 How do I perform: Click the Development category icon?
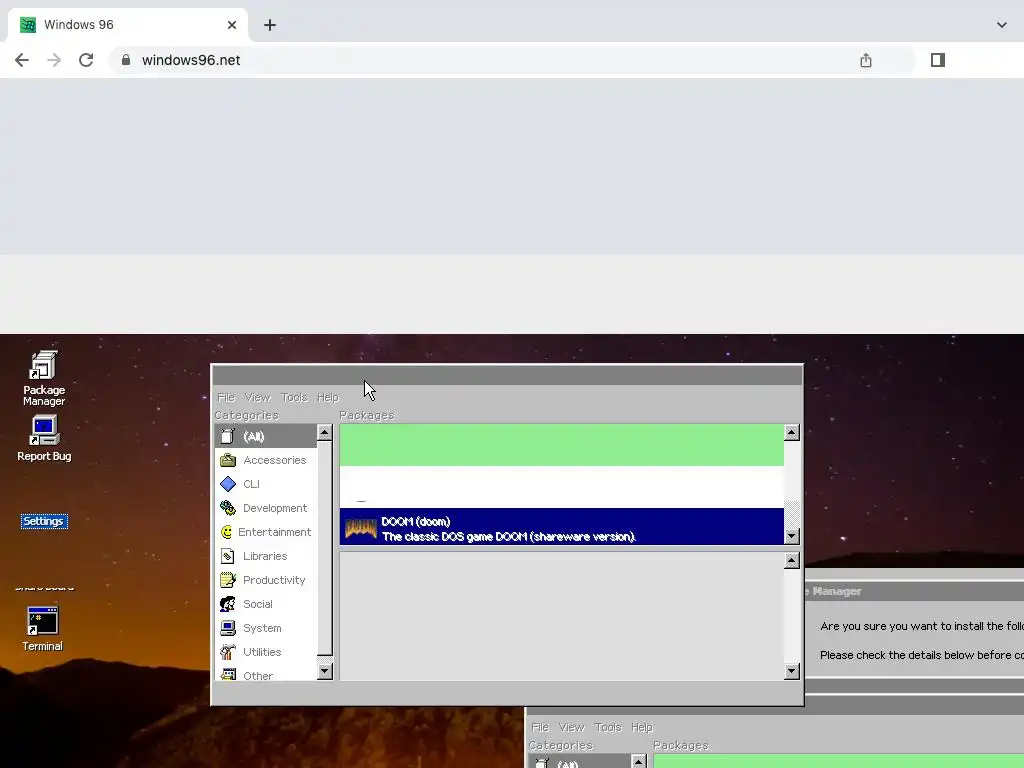pos(228,508)
